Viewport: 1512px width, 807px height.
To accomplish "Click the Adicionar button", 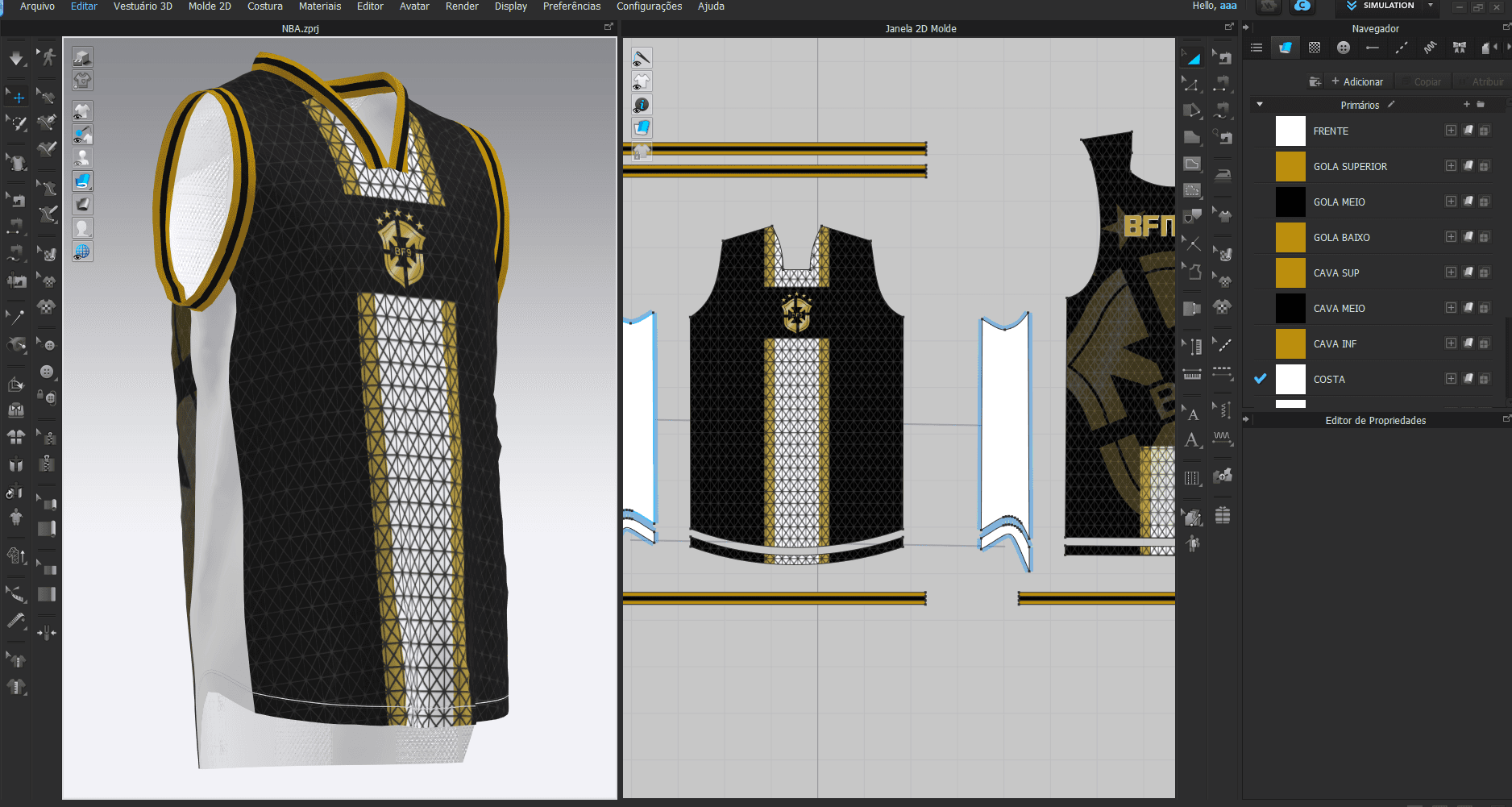I will click(1357, 81).
